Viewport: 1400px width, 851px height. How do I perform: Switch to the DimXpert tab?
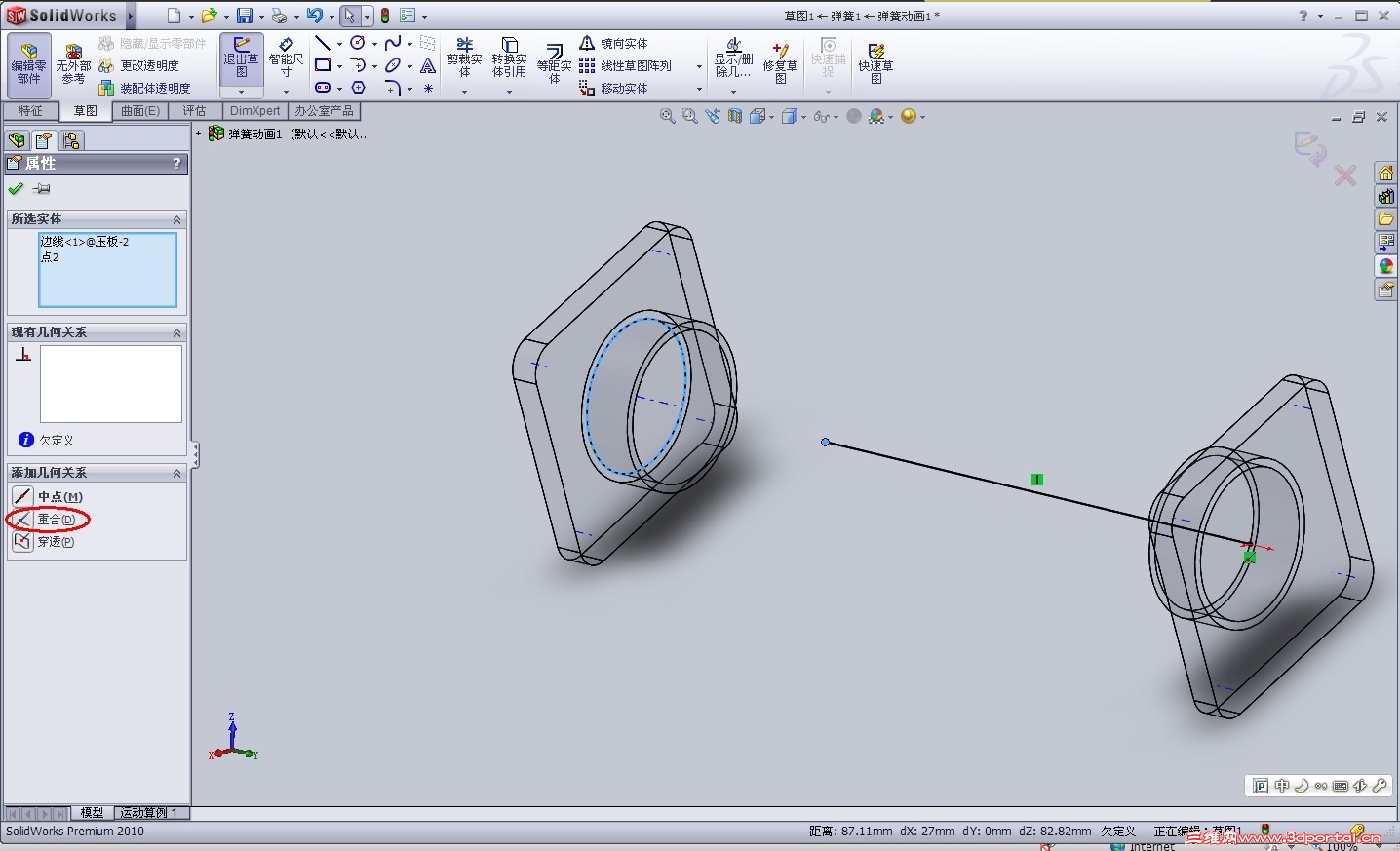point(254,111)
